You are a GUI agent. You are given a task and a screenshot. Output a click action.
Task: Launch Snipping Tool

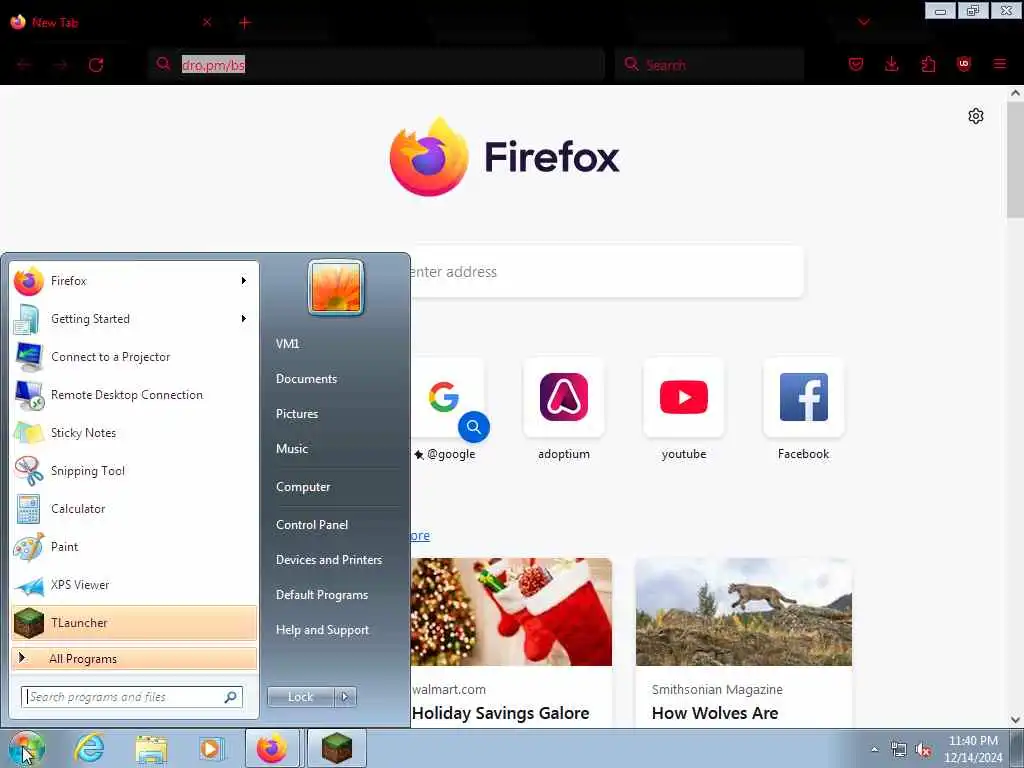(x=135, y=471)
